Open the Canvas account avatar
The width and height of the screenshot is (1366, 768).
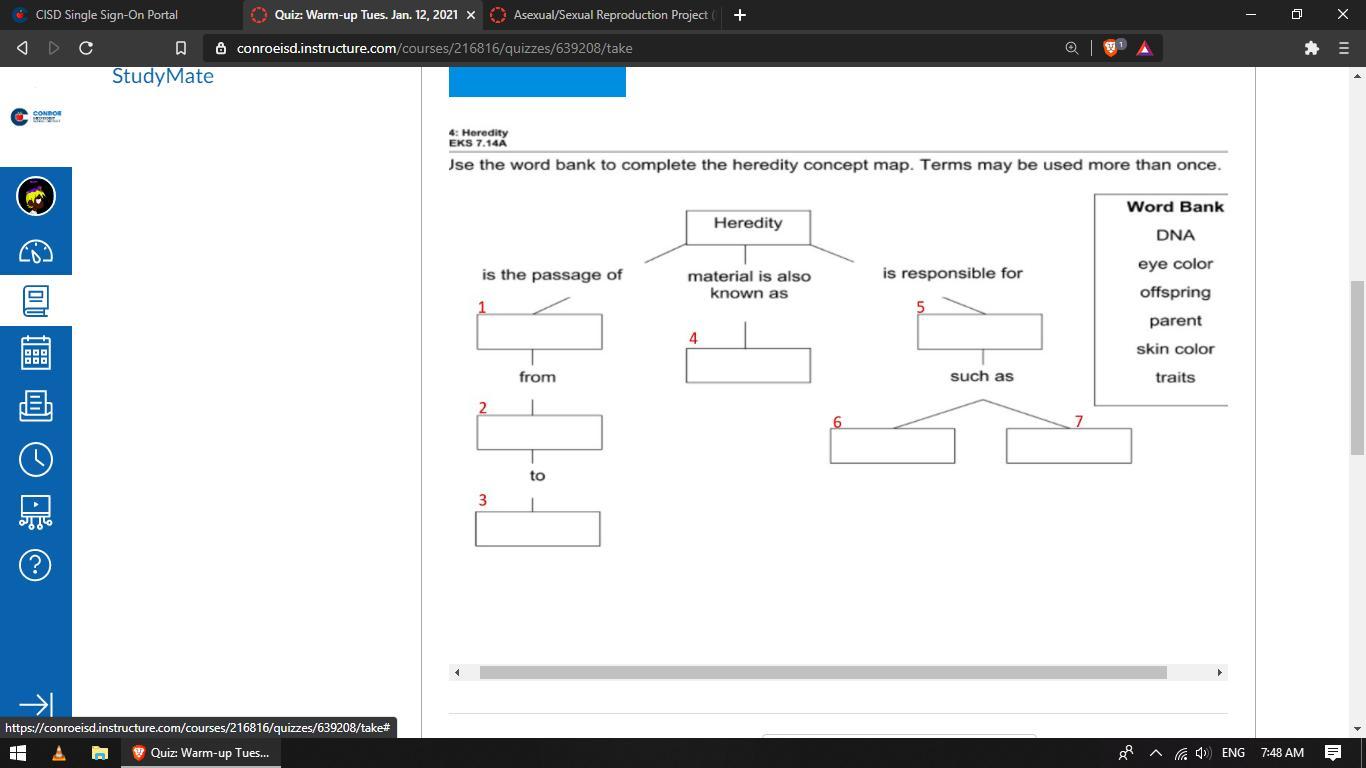click(x=36, y=196)
